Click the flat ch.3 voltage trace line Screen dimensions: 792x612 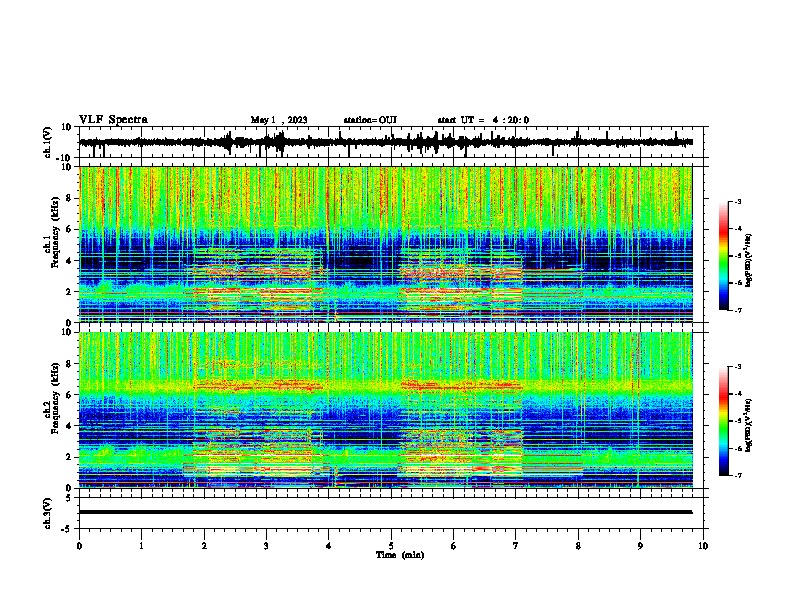pyautogui.click(x=385, y=512)
